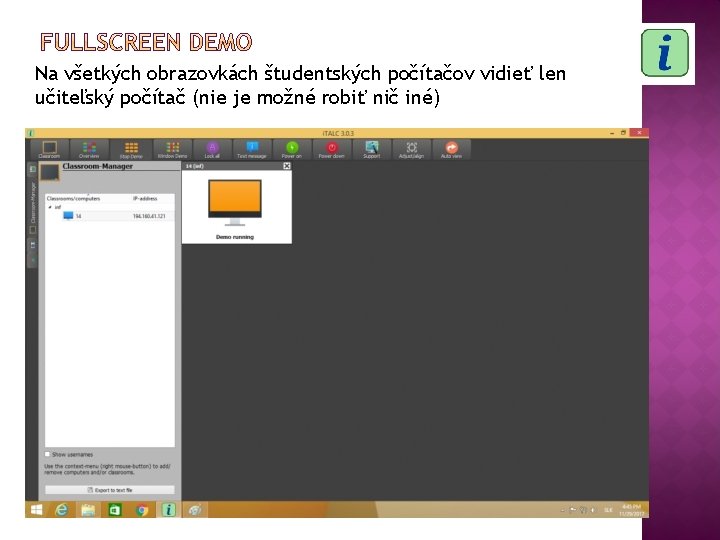Collapse the 'inf' classroom tree node
The height and width of the screenshot is (540, 720).
click(50, 208)
